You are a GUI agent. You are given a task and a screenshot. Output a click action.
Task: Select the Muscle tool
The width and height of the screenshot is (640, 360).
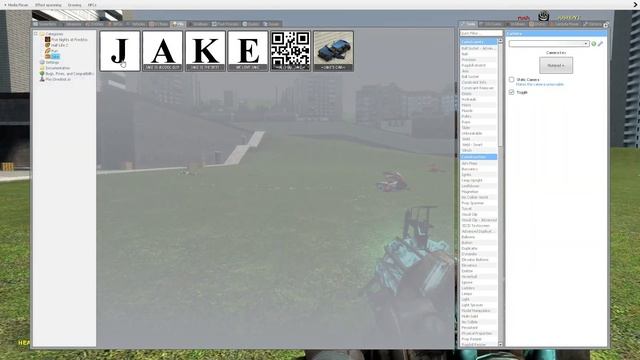click(x=478, y=111)
